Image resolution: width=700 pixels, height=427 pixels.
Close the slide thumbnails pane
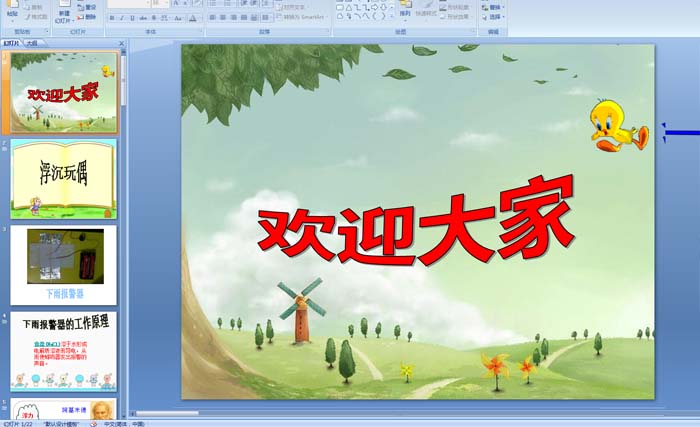pyautogui.click(x=121, y=43)
